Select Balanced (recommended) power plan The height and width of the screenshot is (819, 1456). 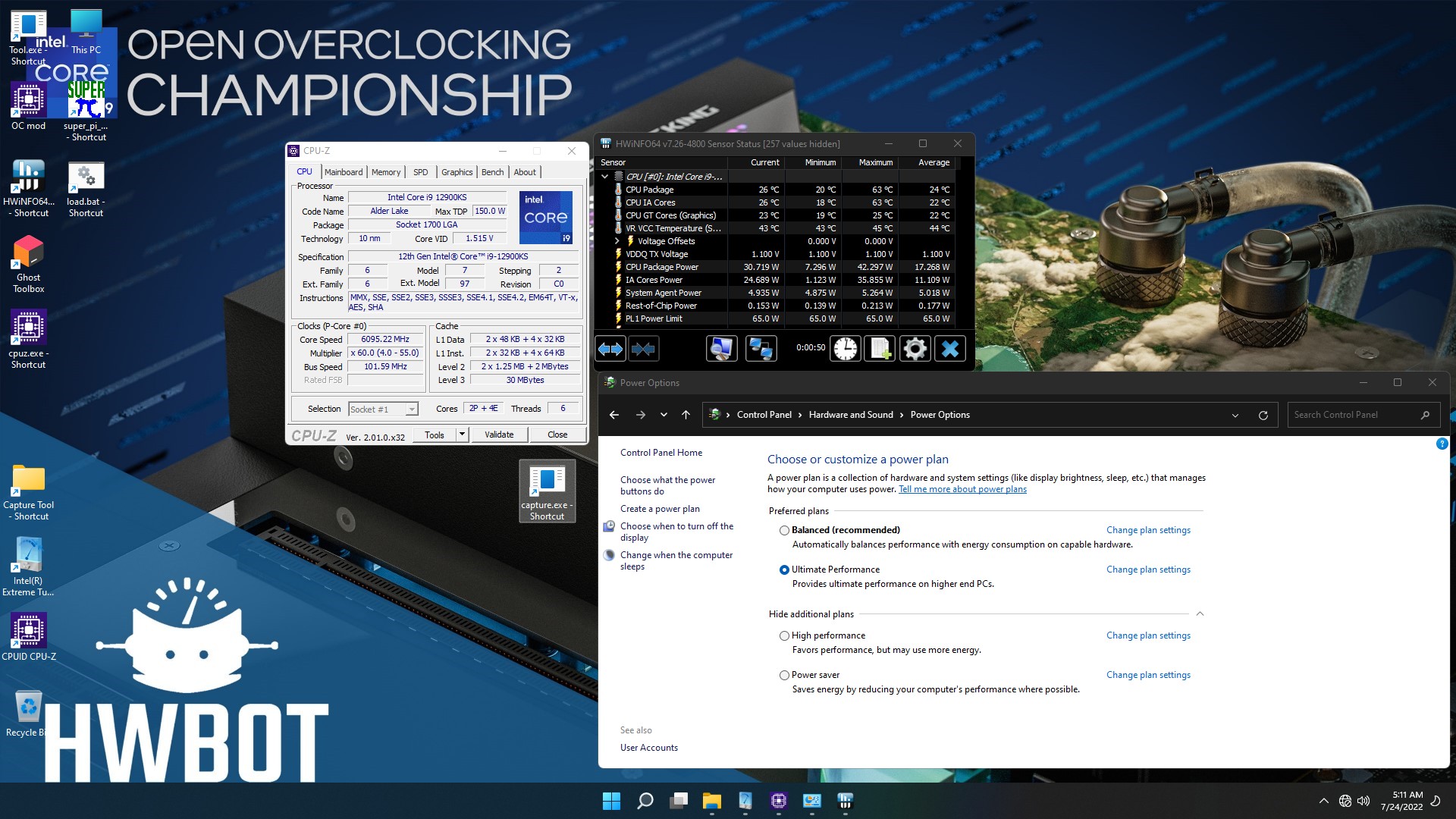(x=784, y=530)
